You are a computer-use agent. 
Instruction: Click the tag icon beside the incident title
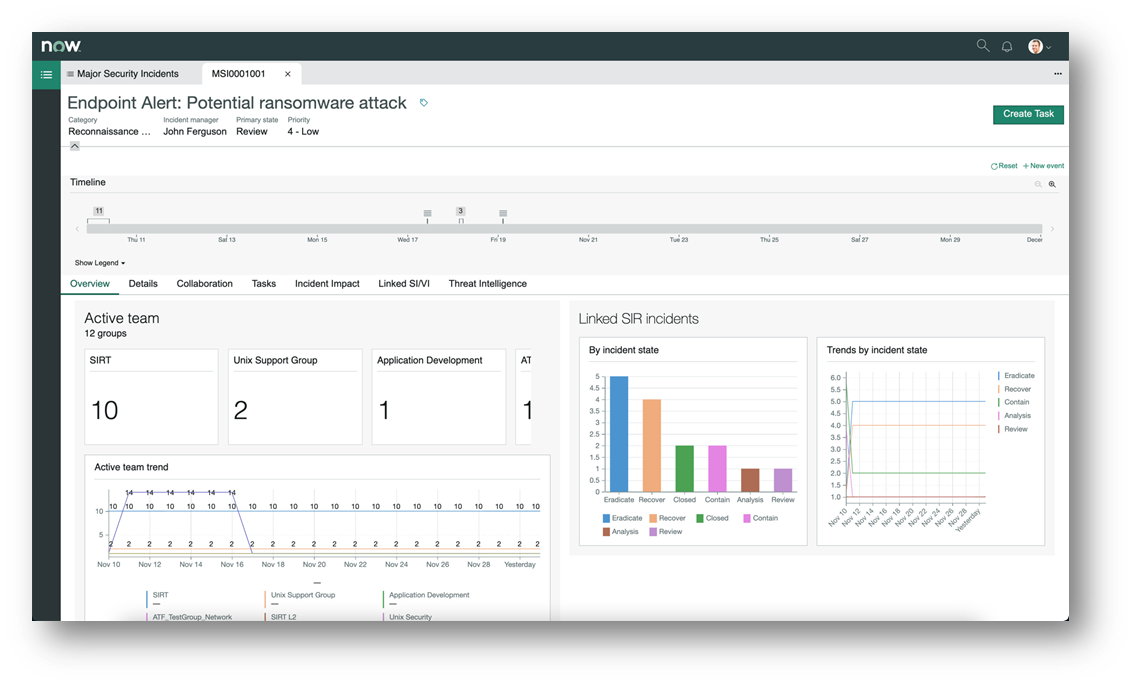[424, 103]
